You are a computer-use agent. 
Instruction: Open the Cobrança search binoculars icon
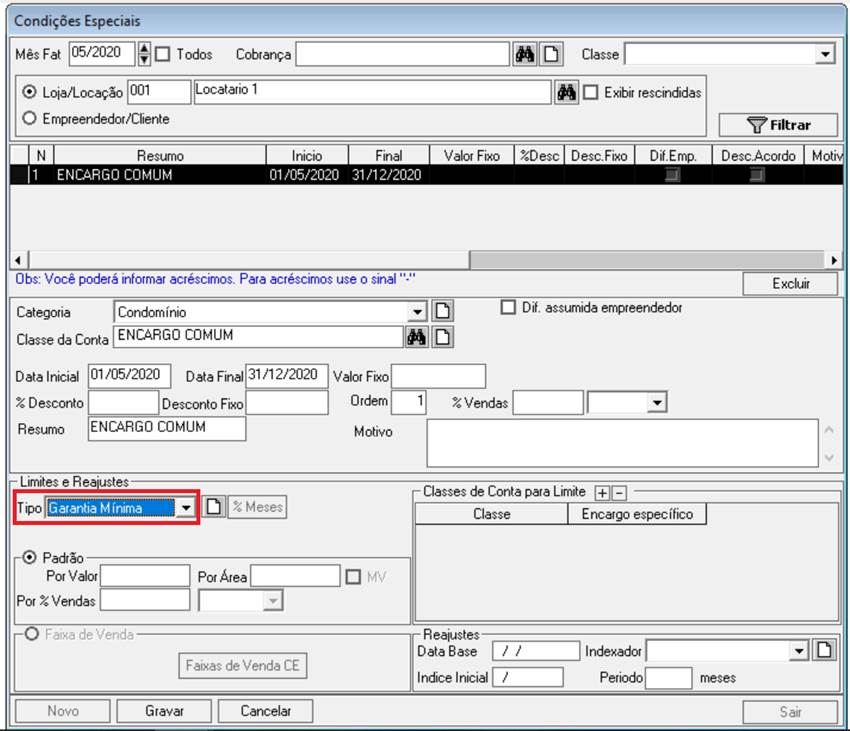pos(525,54)
